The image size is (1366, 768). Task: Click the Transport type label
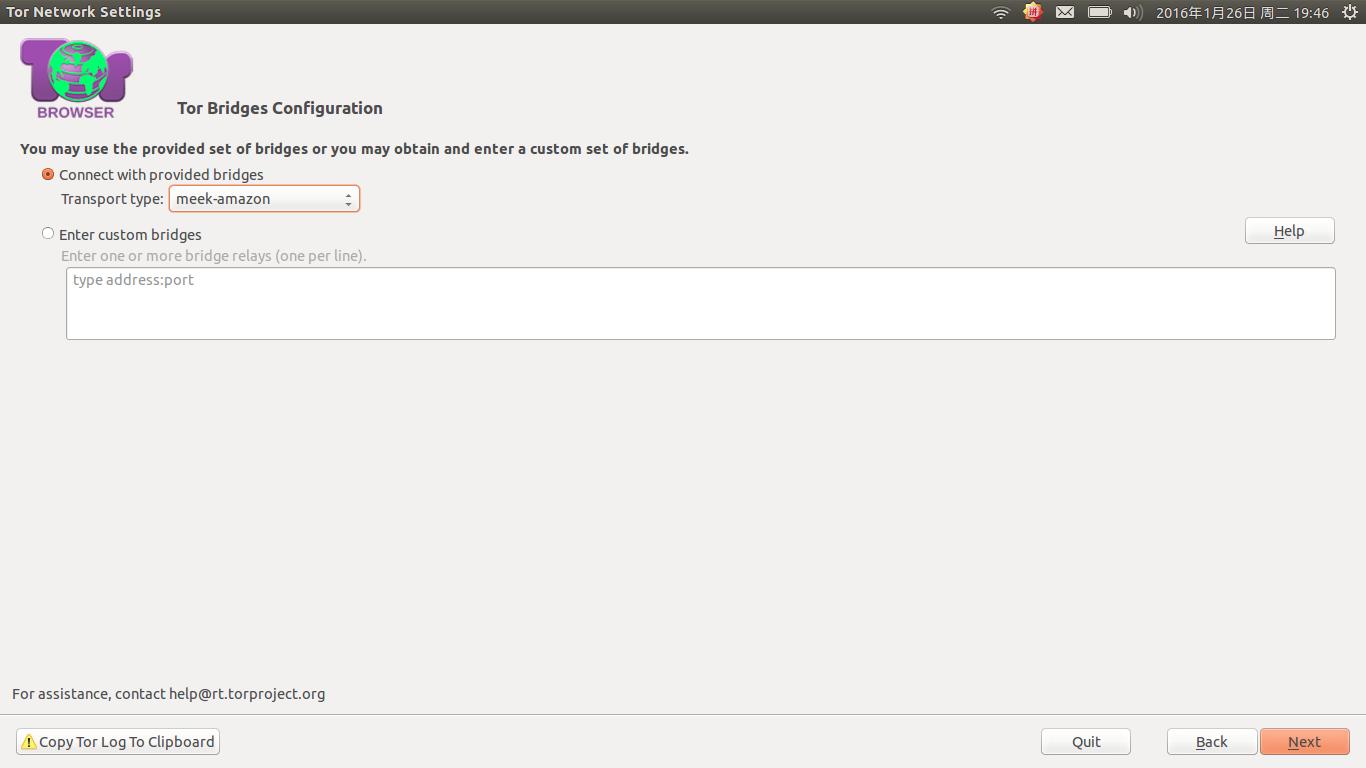click(x=112, y=199)
